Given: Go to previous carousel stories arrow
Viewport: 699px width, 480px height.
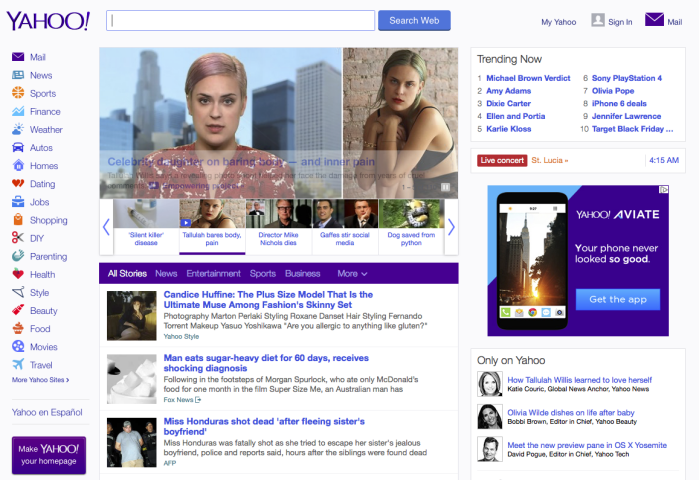Looking at the screenshot, I should tap(106, 227).
